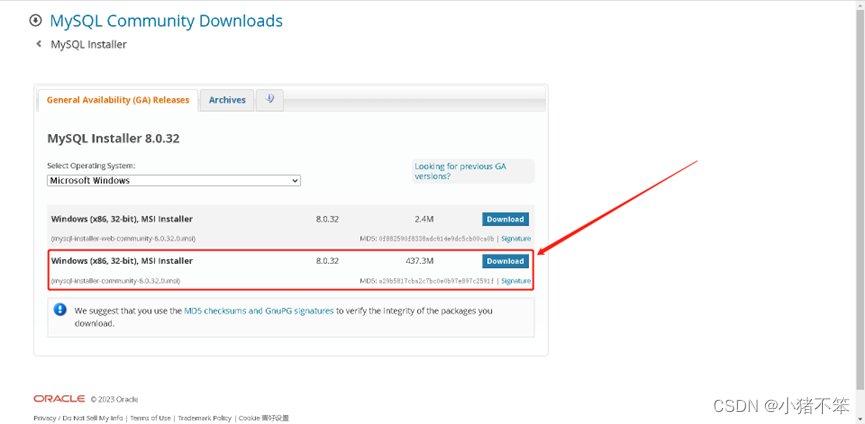
Task: Click the © 2023 Oracle copyright text
Action: point(114,399)
